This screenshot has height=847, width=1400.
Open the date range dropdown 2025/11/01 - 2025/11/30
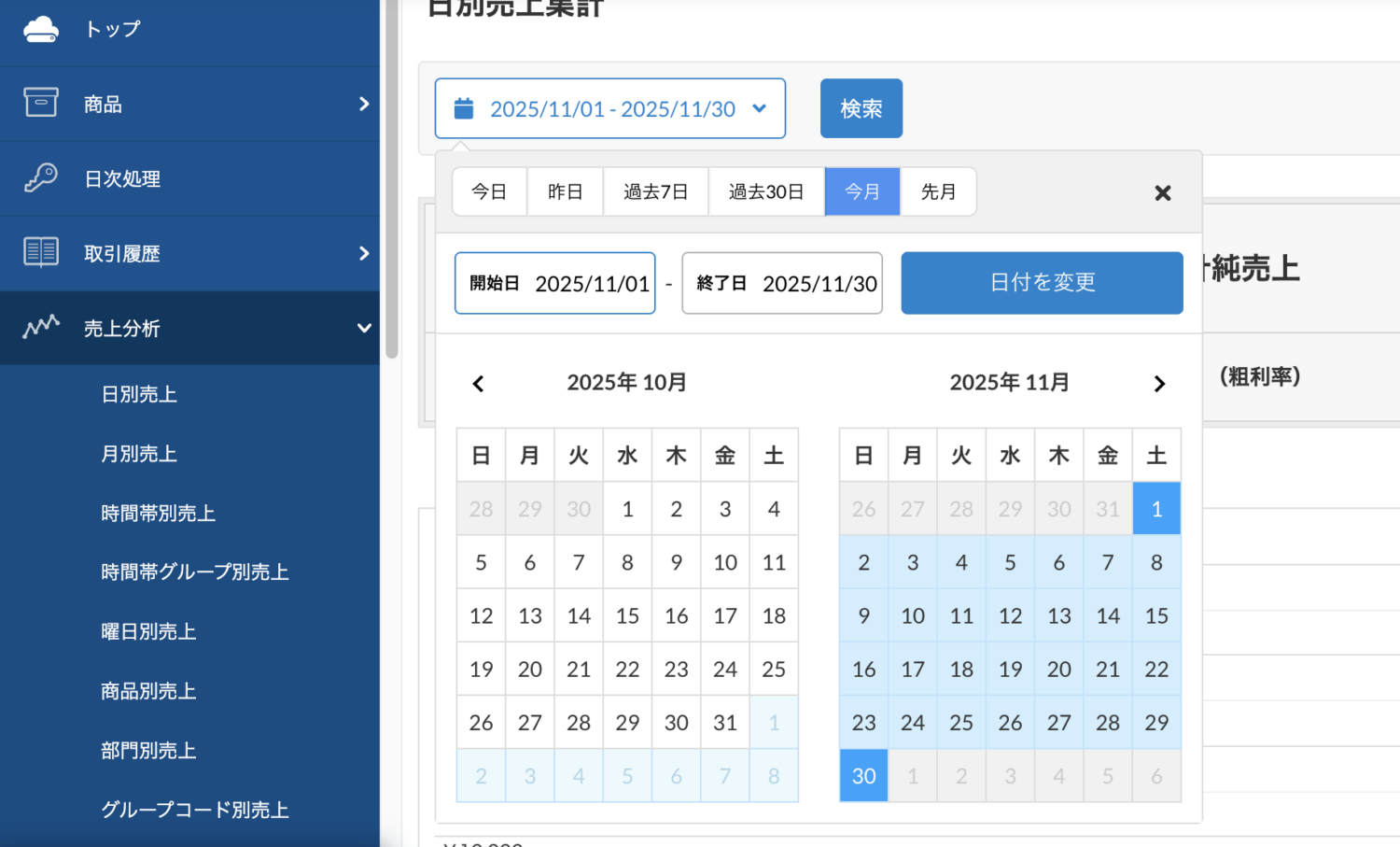pos(610,108)
